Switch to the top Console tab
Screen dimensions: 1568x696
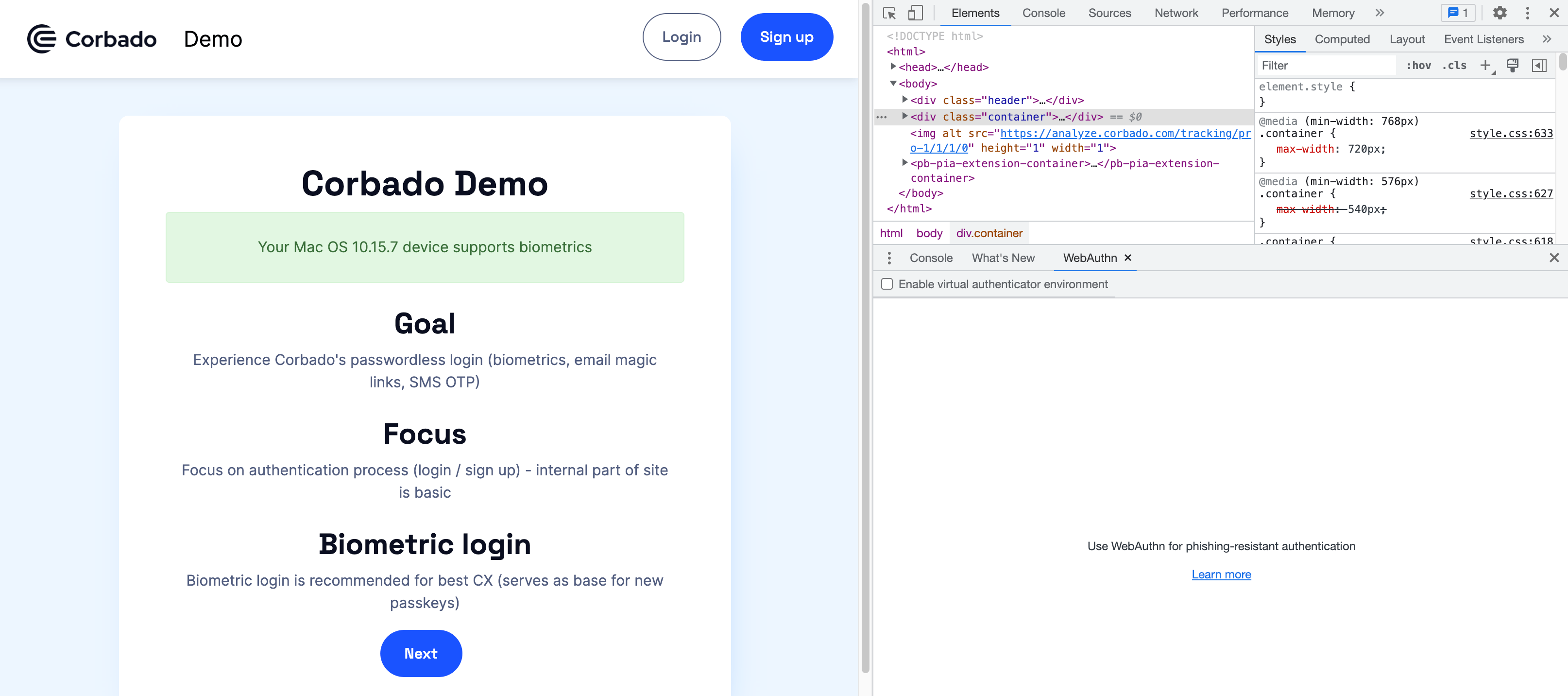coord(1043,13)
